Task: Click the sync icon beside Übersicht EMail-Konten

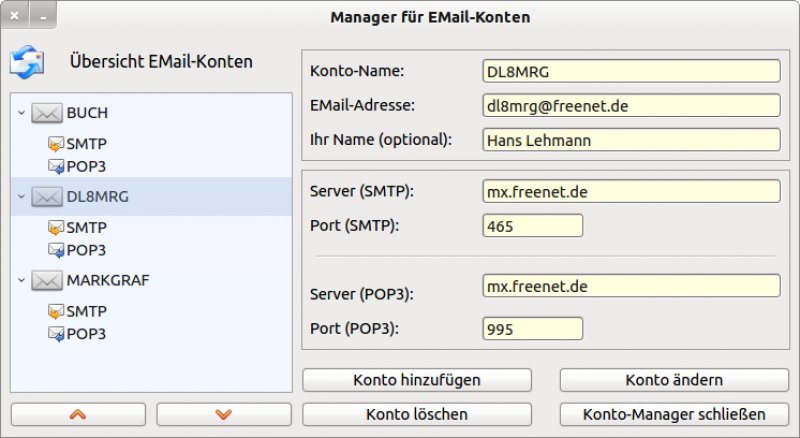Action: (x=27, y=62)
